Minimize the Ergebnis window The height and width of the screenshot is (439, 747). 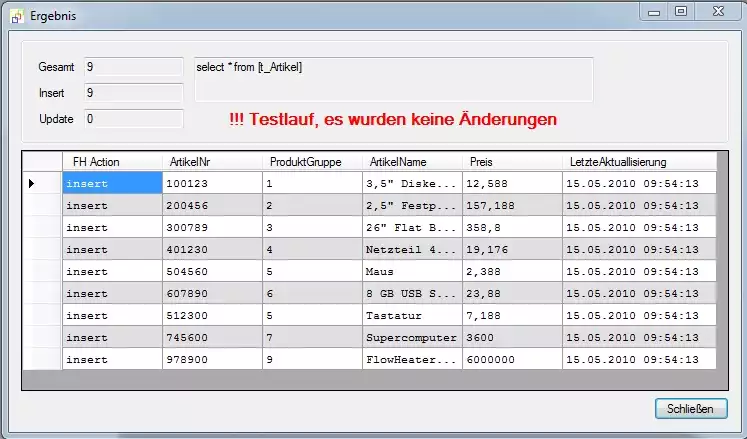654,12
